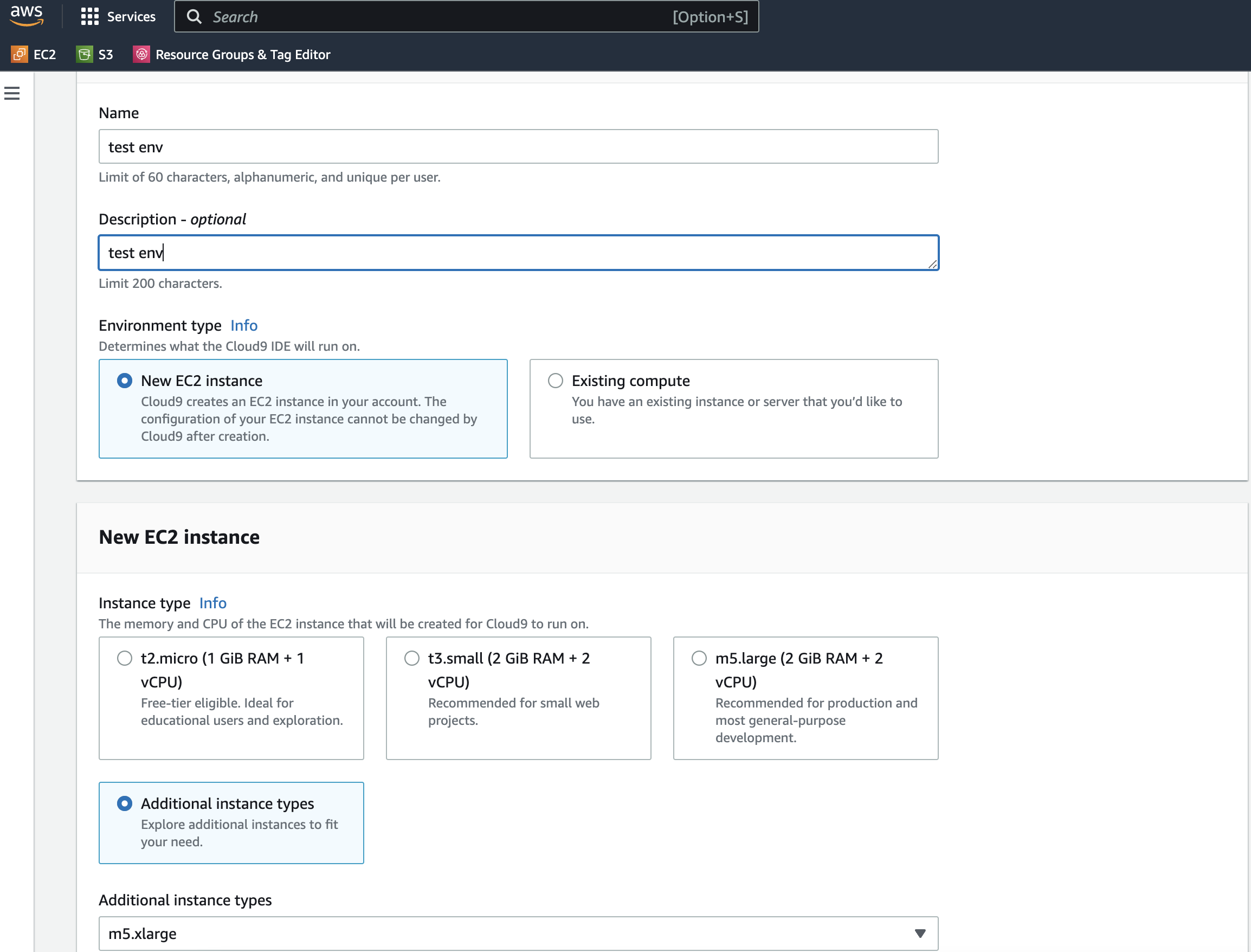
Task: Select the Existing compute radio option
Action: click(x=555, y=380)
